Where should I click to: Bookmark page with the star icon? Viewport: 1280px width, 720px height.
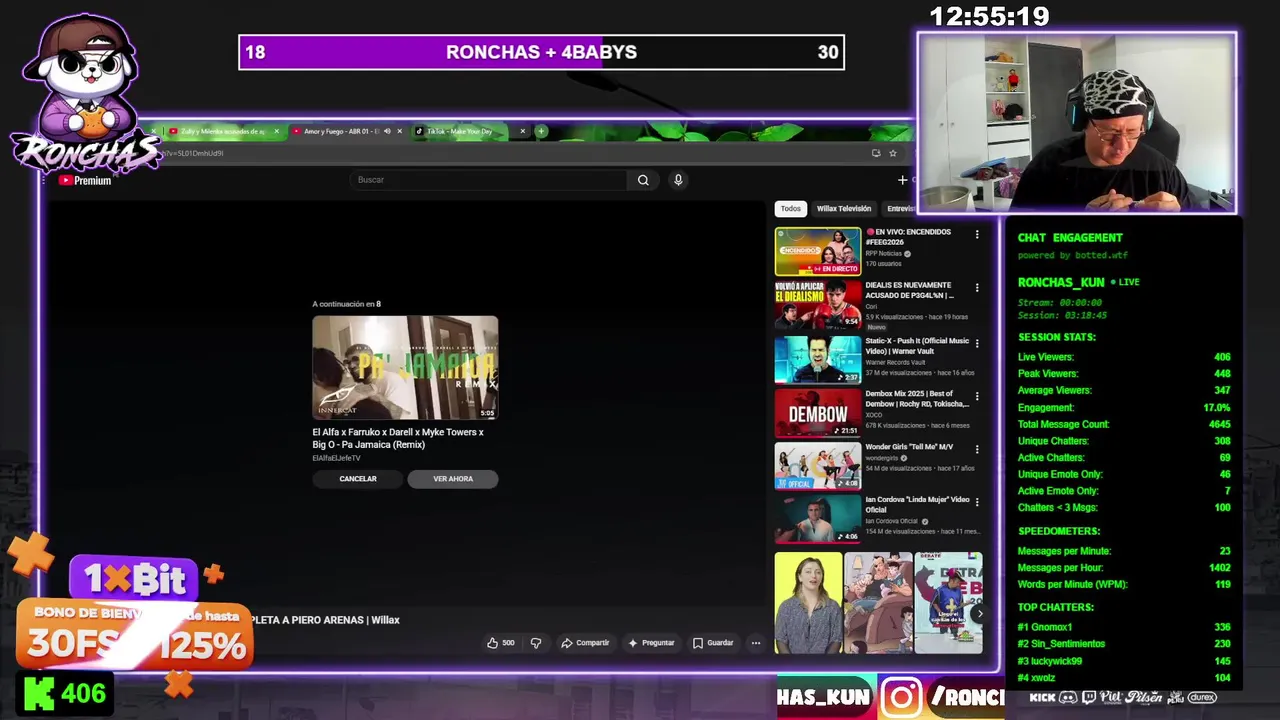(x=893, y=153)
